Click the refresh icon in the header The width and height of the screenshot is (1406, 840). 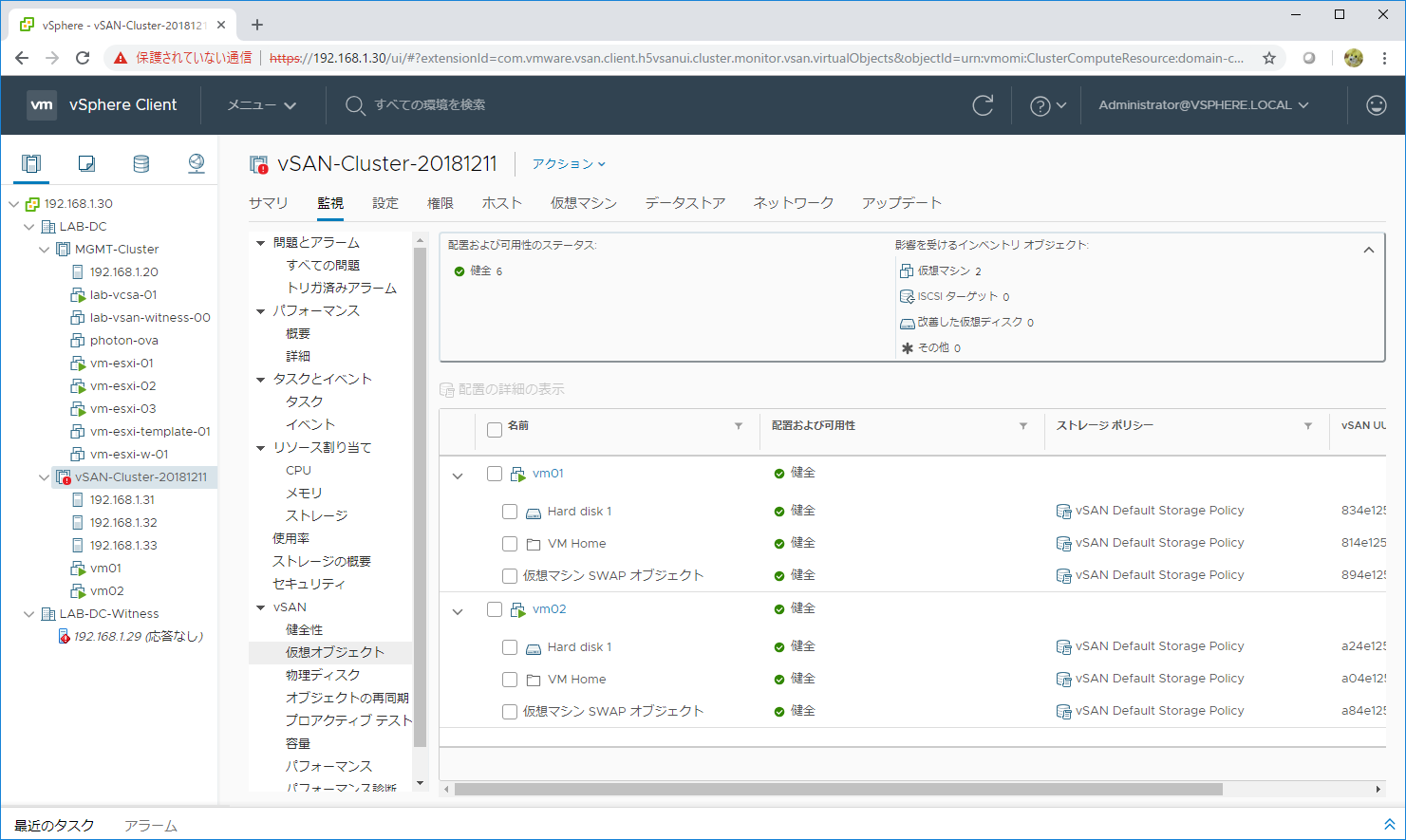click(983, 105)
